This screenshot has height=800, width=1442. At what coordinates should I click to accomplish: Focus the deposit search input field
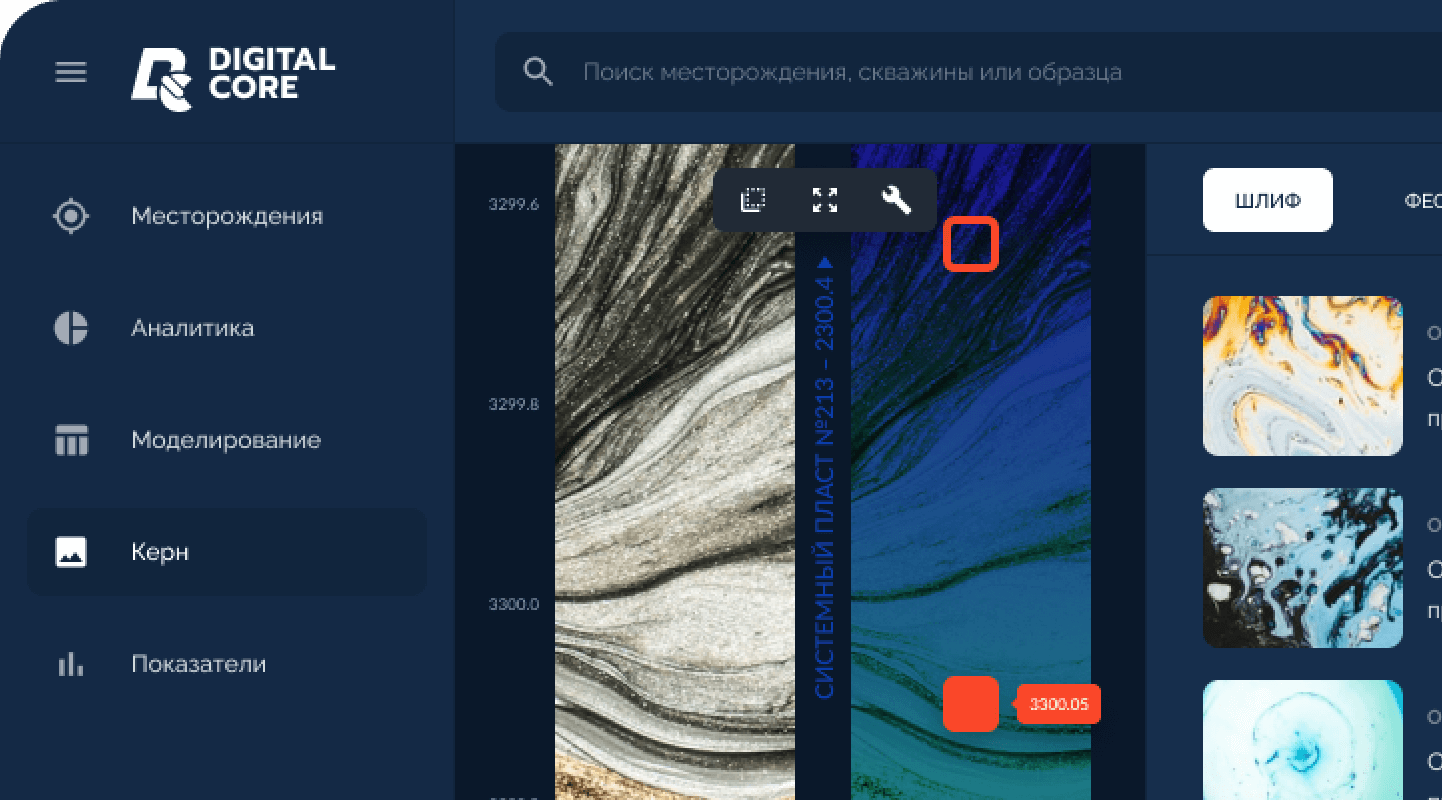(x=968, y=72)
